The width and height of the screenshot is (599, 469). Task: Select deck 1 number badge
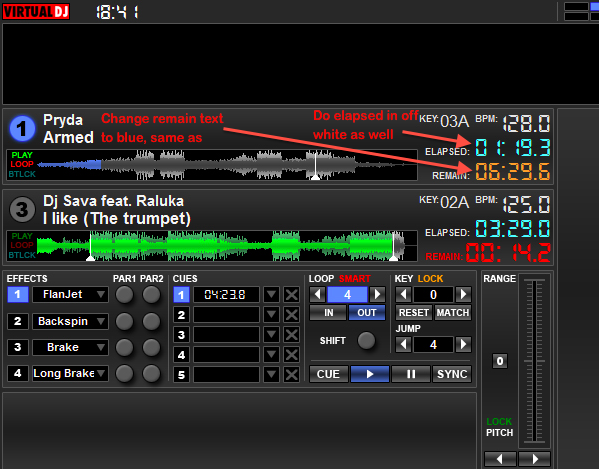tap(22, 128)
